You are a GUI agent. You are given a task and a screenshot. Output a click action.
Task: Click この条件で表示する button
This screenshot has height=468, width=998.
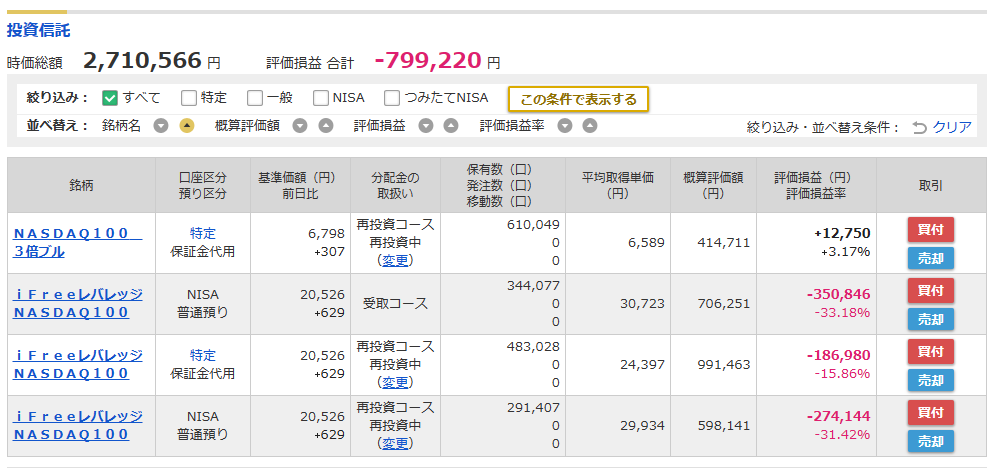578,99
